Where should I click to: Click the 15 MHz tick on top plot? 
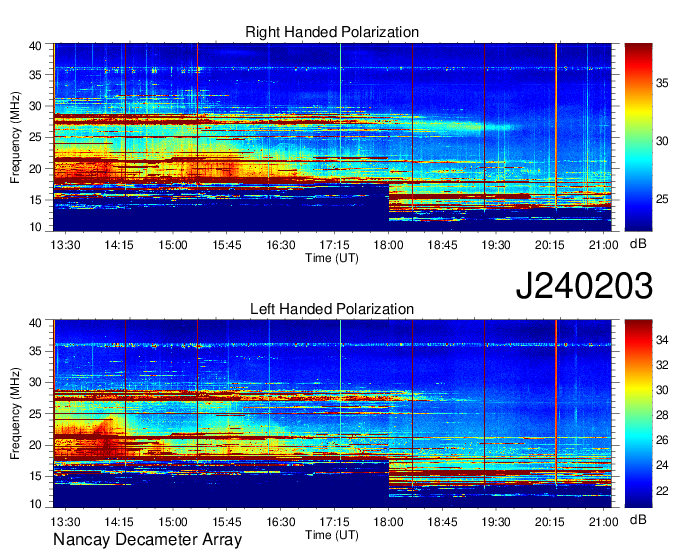pos(35,200)
